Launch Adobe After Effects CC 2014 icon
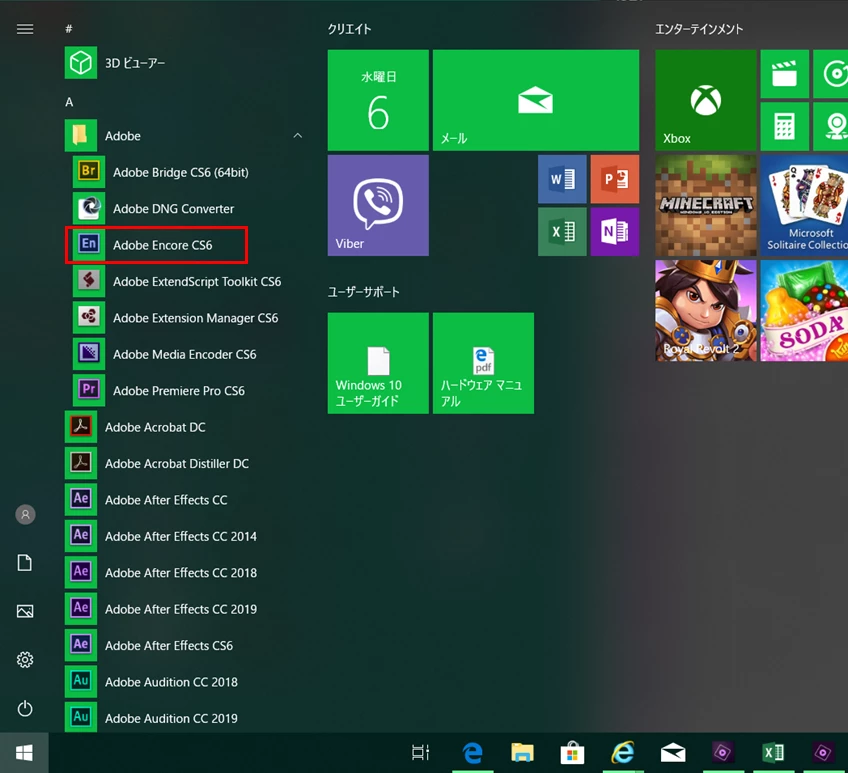Image resolution: width=848 pixels, height=773 pixels. (x=81, y=536)
